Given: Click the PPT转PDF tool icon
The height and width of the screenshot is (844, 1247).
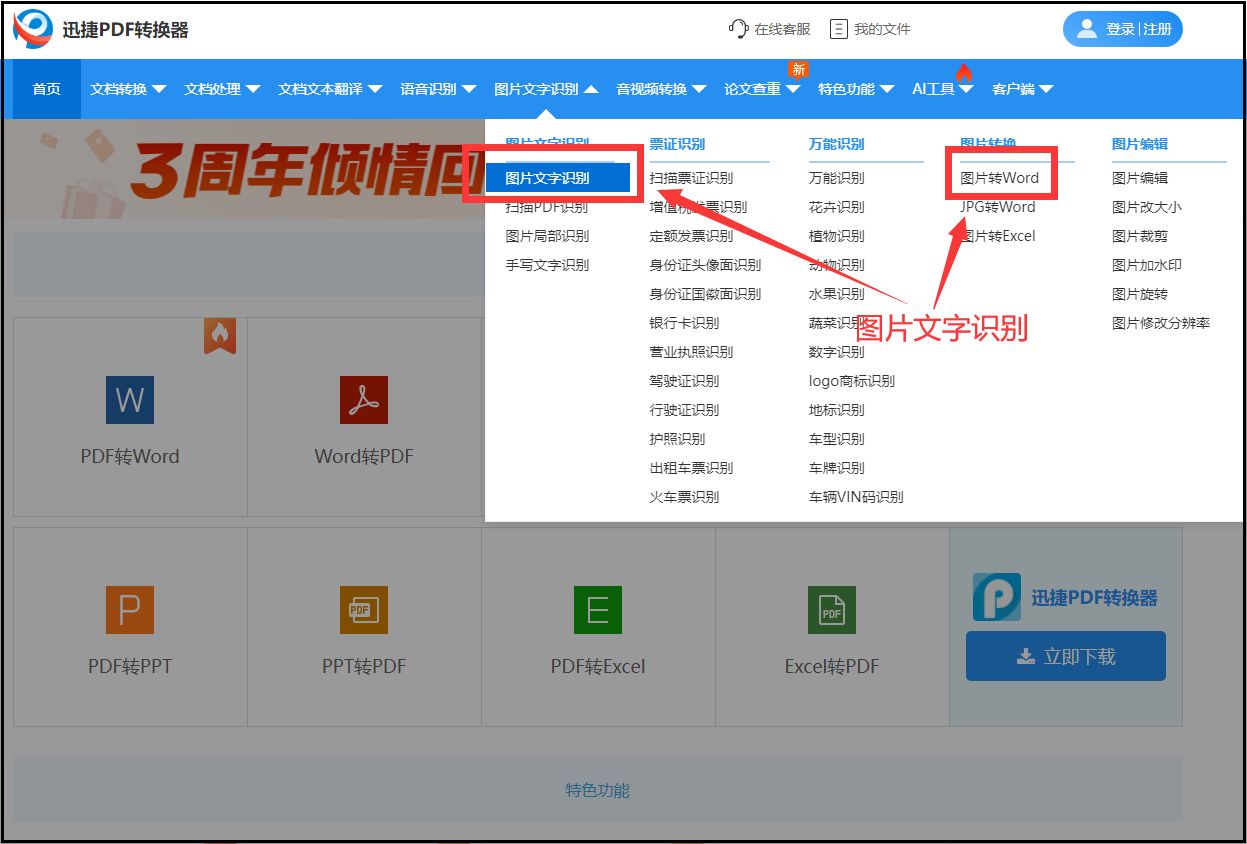Looking at the screenshot, I should point(363,610).
